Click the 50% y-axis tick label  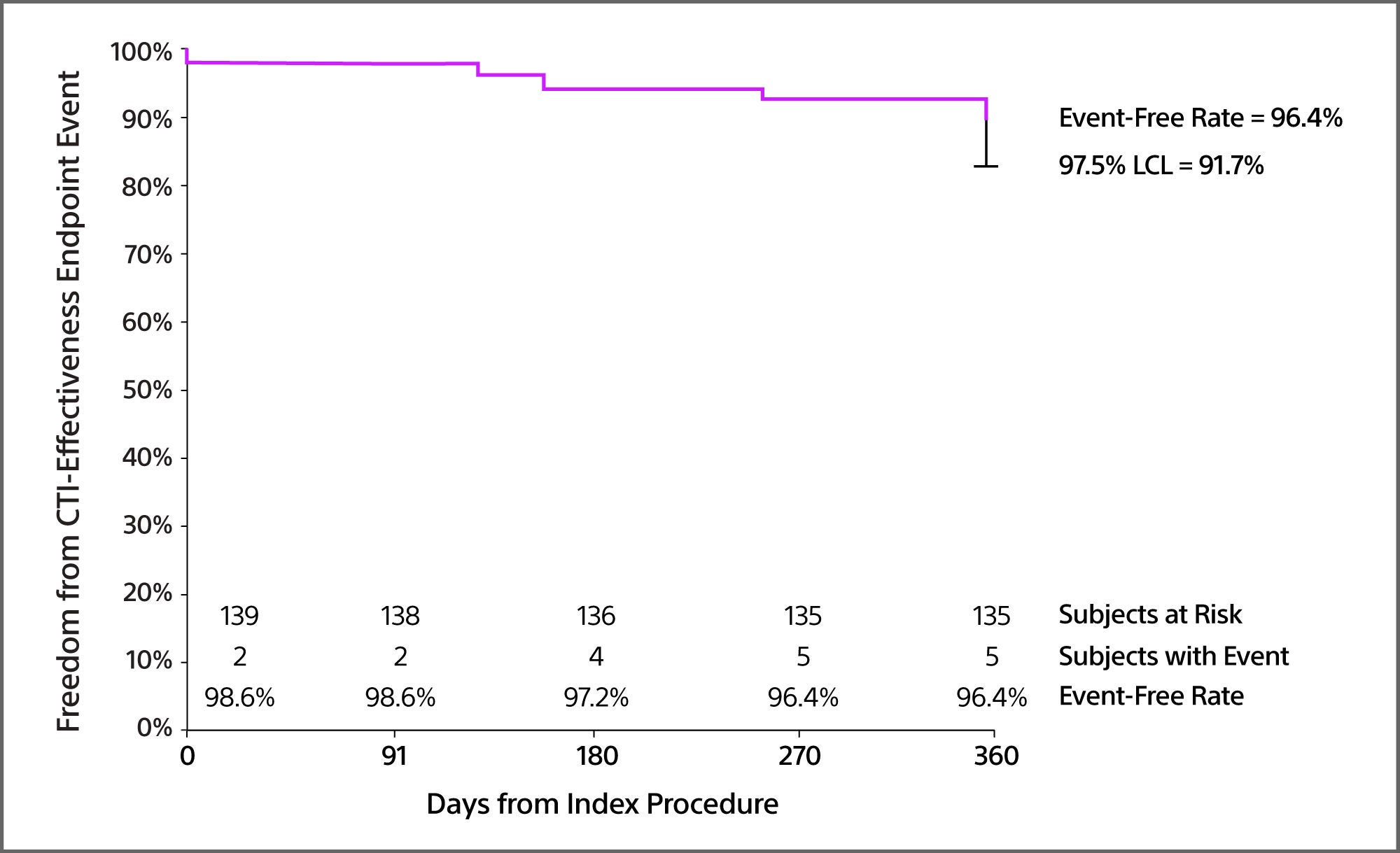[x=147, y=390]
